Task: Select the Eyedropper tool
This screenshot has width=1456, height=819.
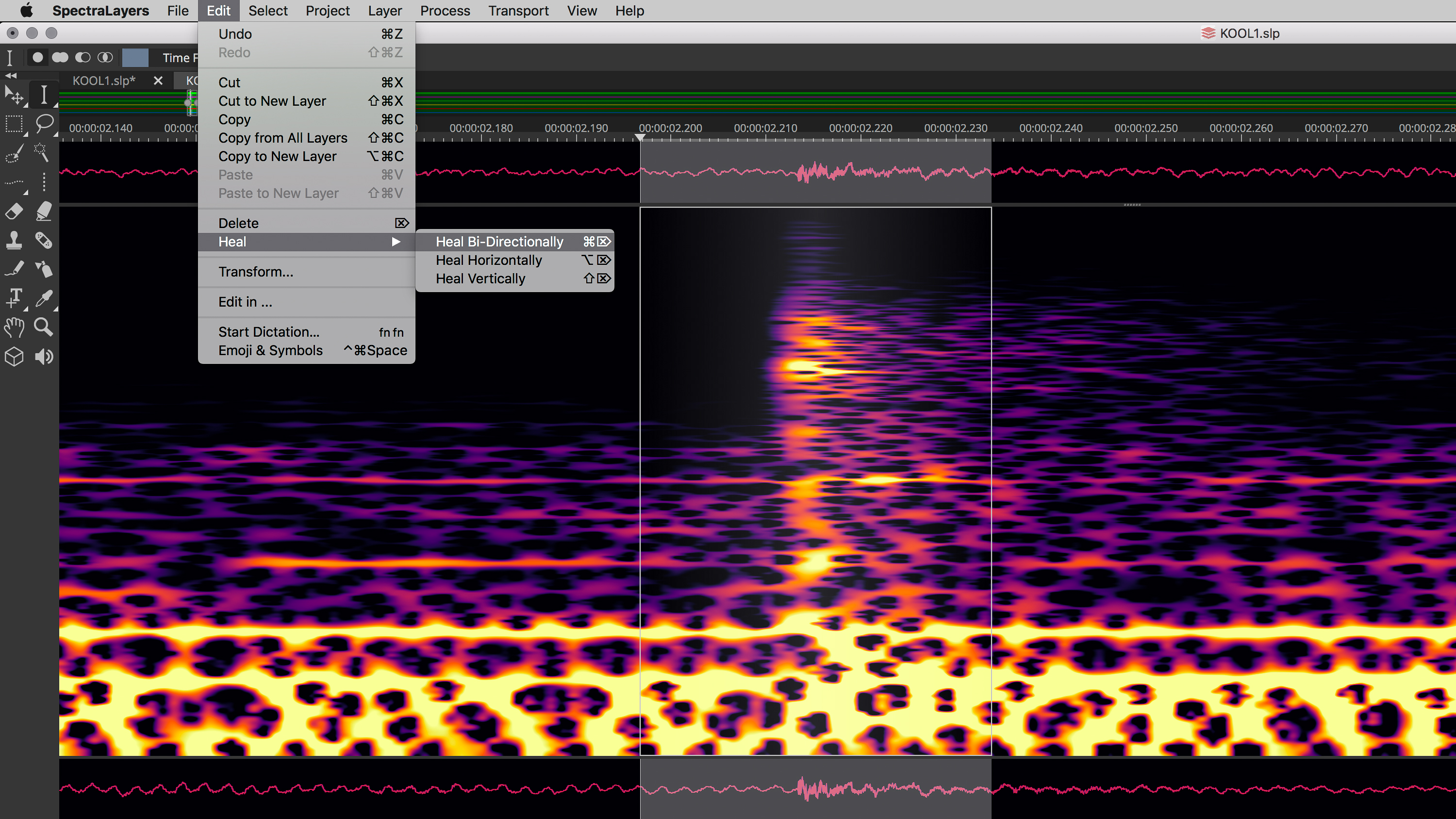Action: coord(44,298)
